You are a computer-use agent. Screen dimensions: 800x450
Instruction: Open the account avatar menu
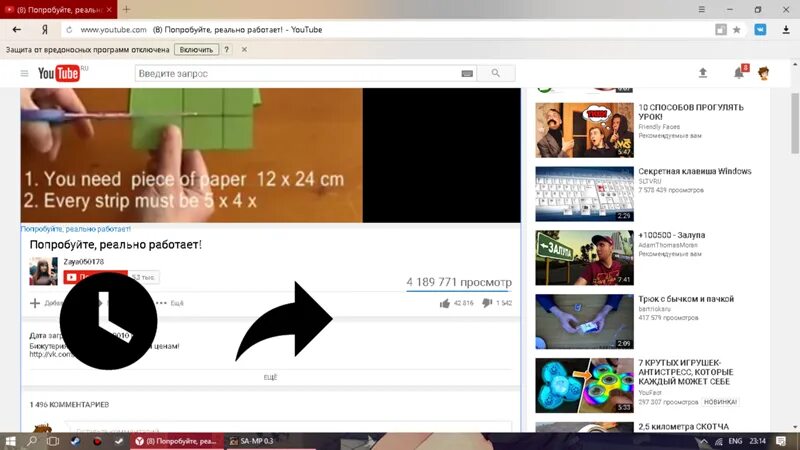764,73
